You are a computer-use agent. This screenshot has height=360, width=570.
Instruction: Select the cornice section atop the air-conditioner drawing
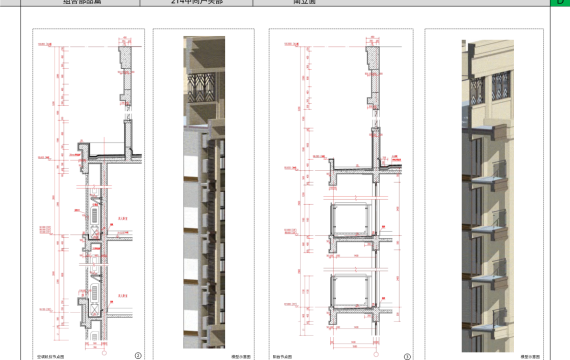pyautogui.click(x=125, y=76)
